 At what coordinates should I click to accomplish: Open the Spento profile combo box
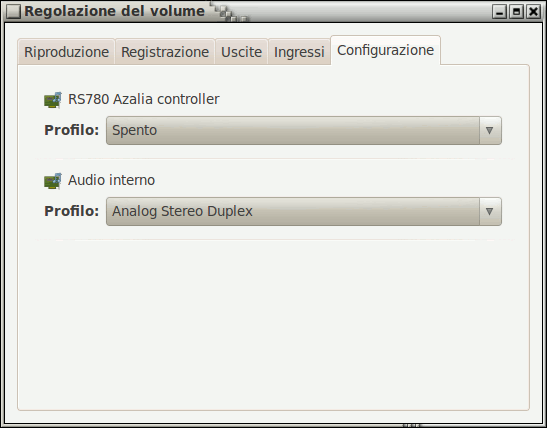pyautogui.click(x=304, y=130)
